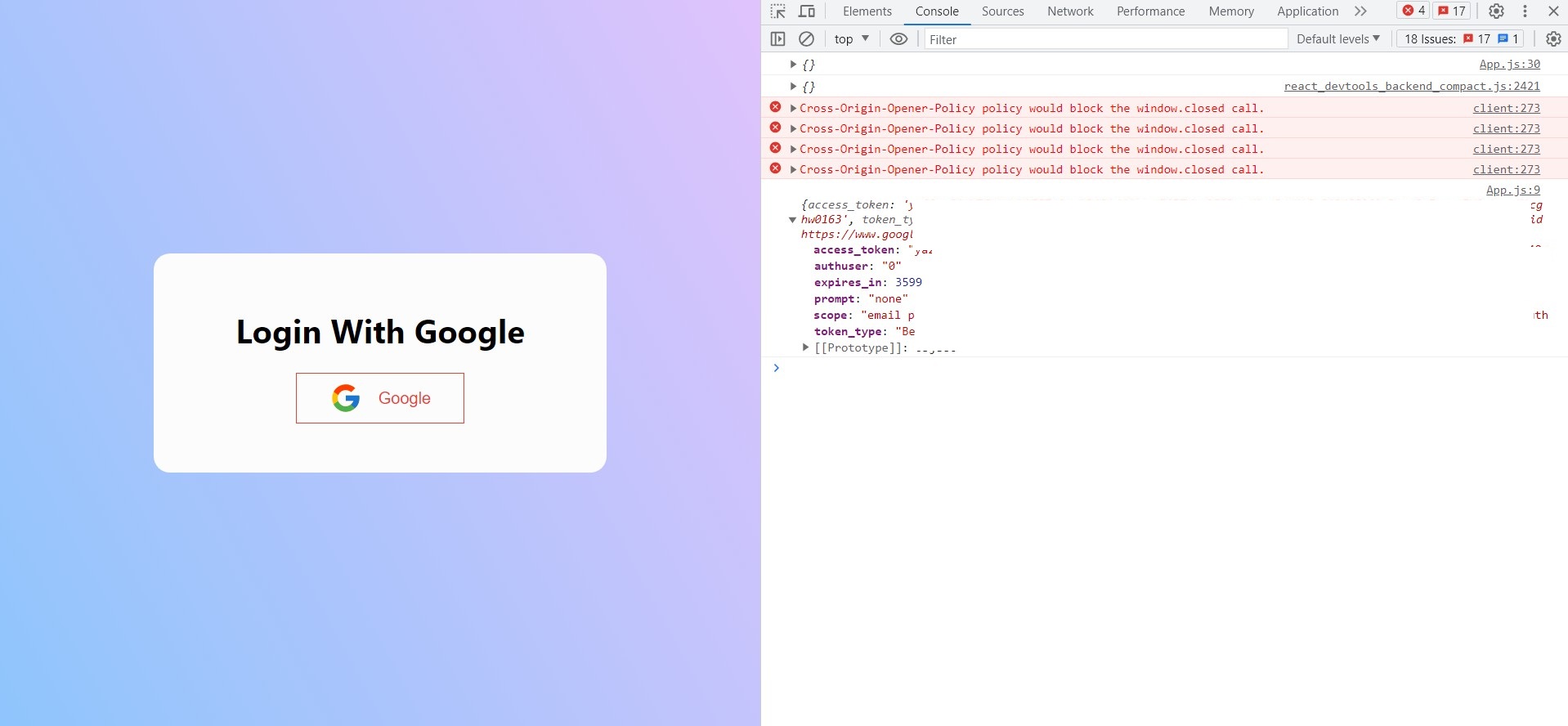Create a live expression with eye icon
This screenshot has width=1568, height=726.
898,38
